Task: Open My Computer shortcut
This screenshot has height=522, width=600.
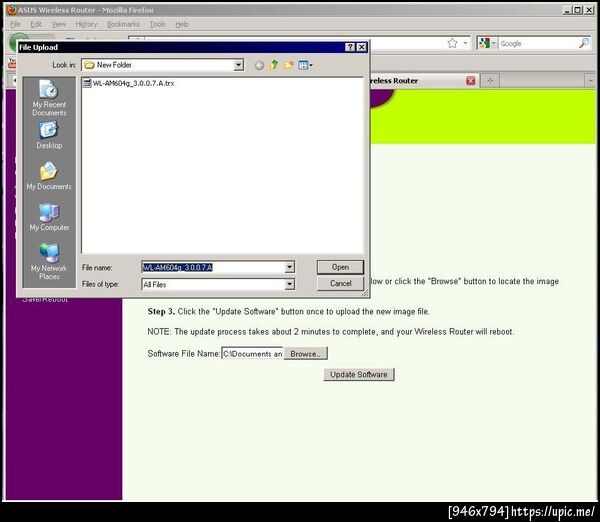Action: (49, 217)
